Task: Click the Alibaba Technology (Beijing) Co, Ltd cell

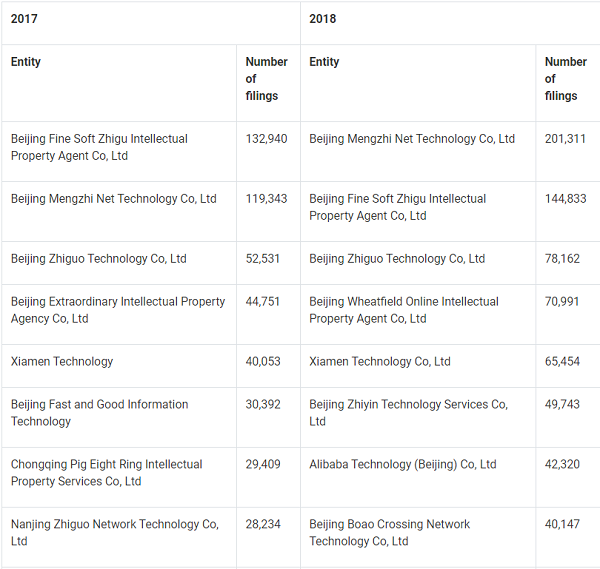Action: pos(403,464)
